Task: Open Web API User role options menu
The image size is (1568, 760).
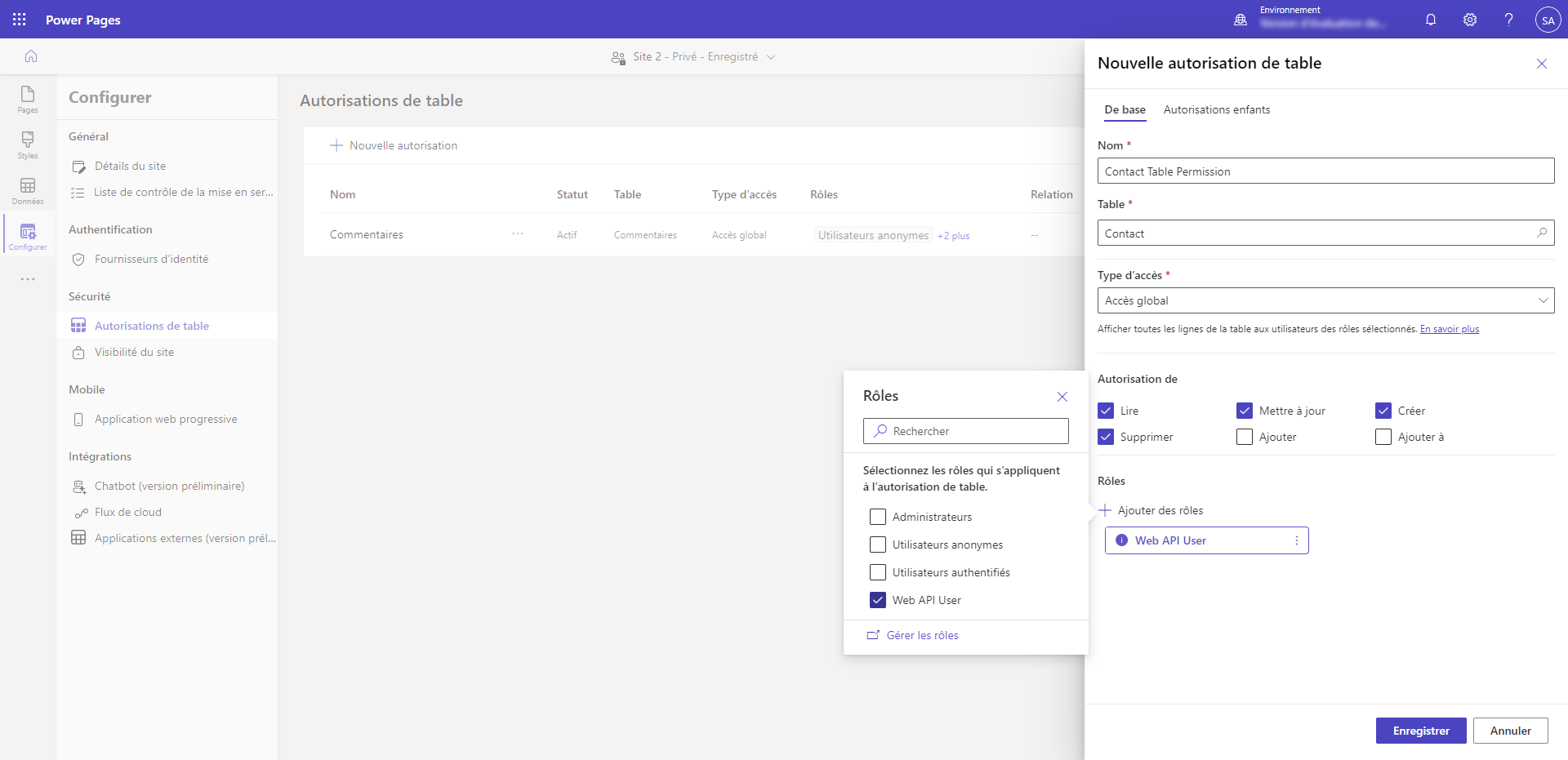Action: tap(1297, 540)
